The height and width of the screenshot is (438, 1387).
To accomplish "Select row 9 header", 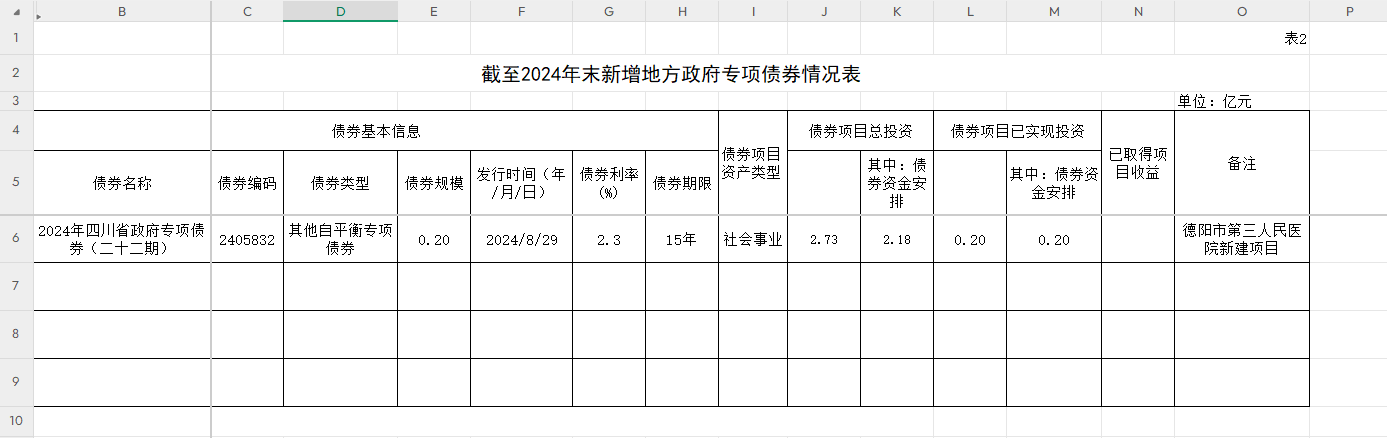I will (x=17, y=382).
